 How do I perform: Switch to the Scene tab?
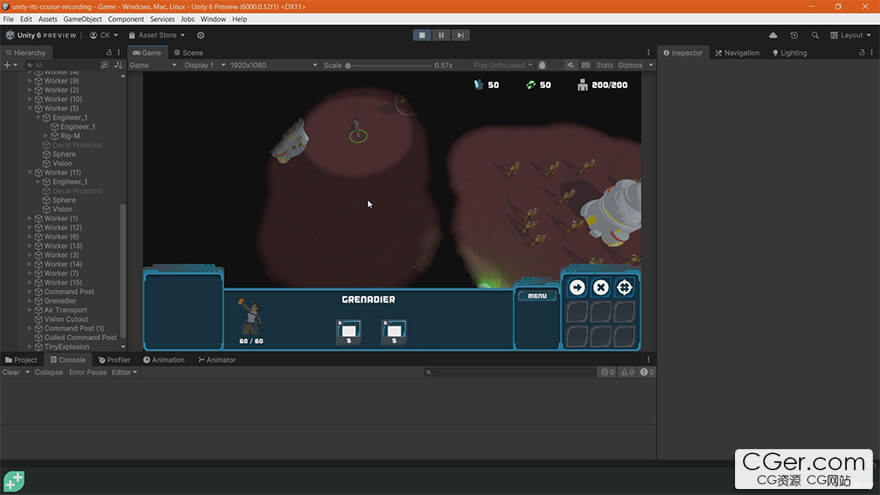point(189,53)
